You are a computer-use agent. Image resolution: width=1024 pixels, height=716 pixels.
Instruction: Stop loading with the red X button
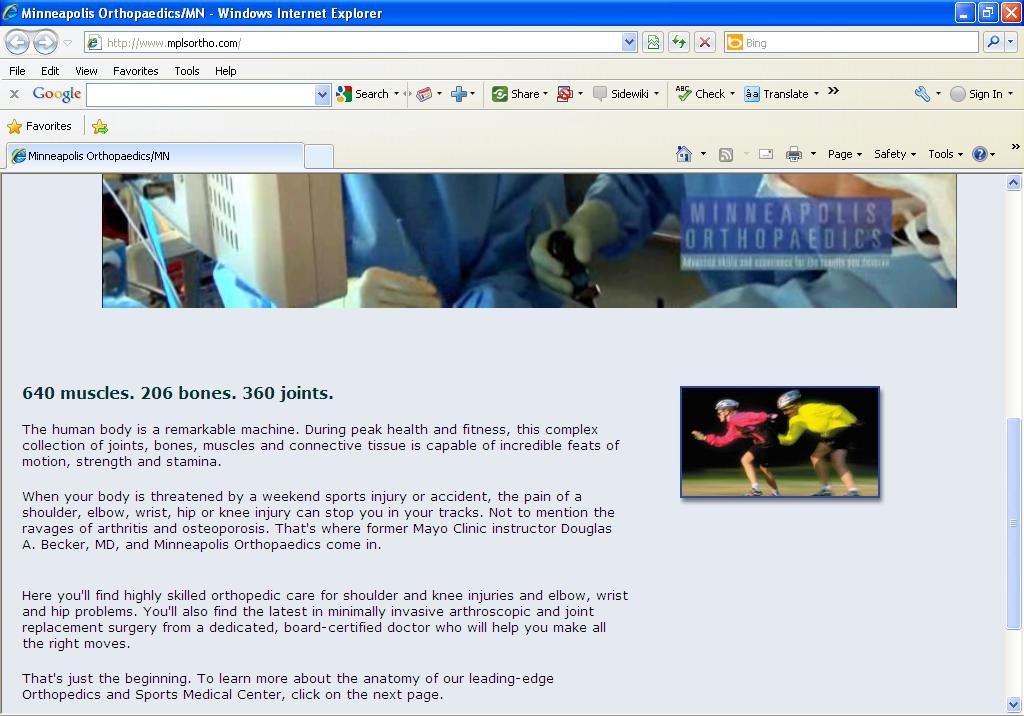705,42
